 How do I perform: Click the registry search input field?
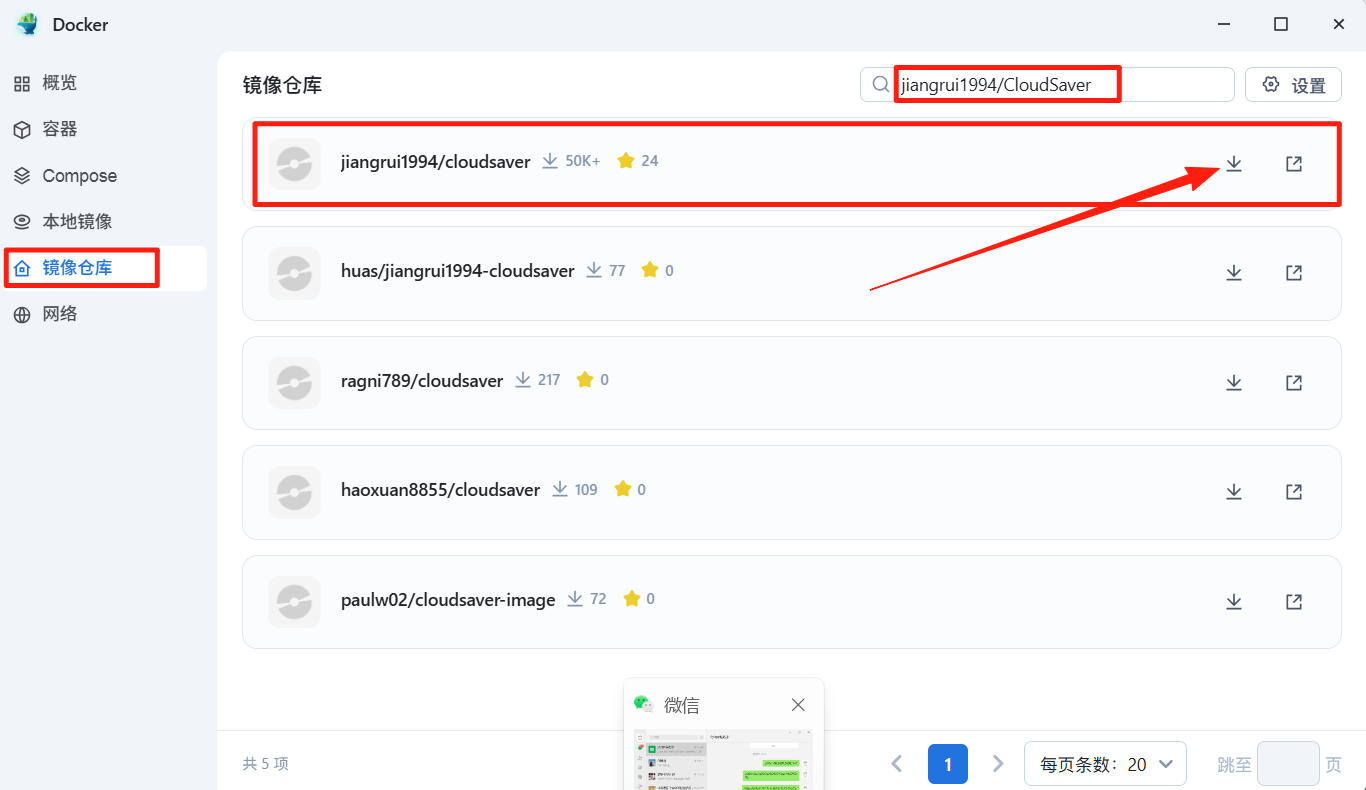coord(1047,85)
